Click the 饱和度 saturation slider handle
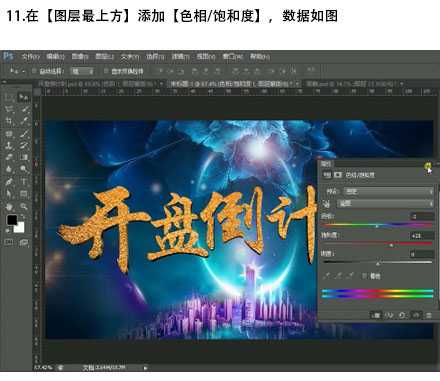Viewport: 440px width, 381px height. click(x=391, y=245)
